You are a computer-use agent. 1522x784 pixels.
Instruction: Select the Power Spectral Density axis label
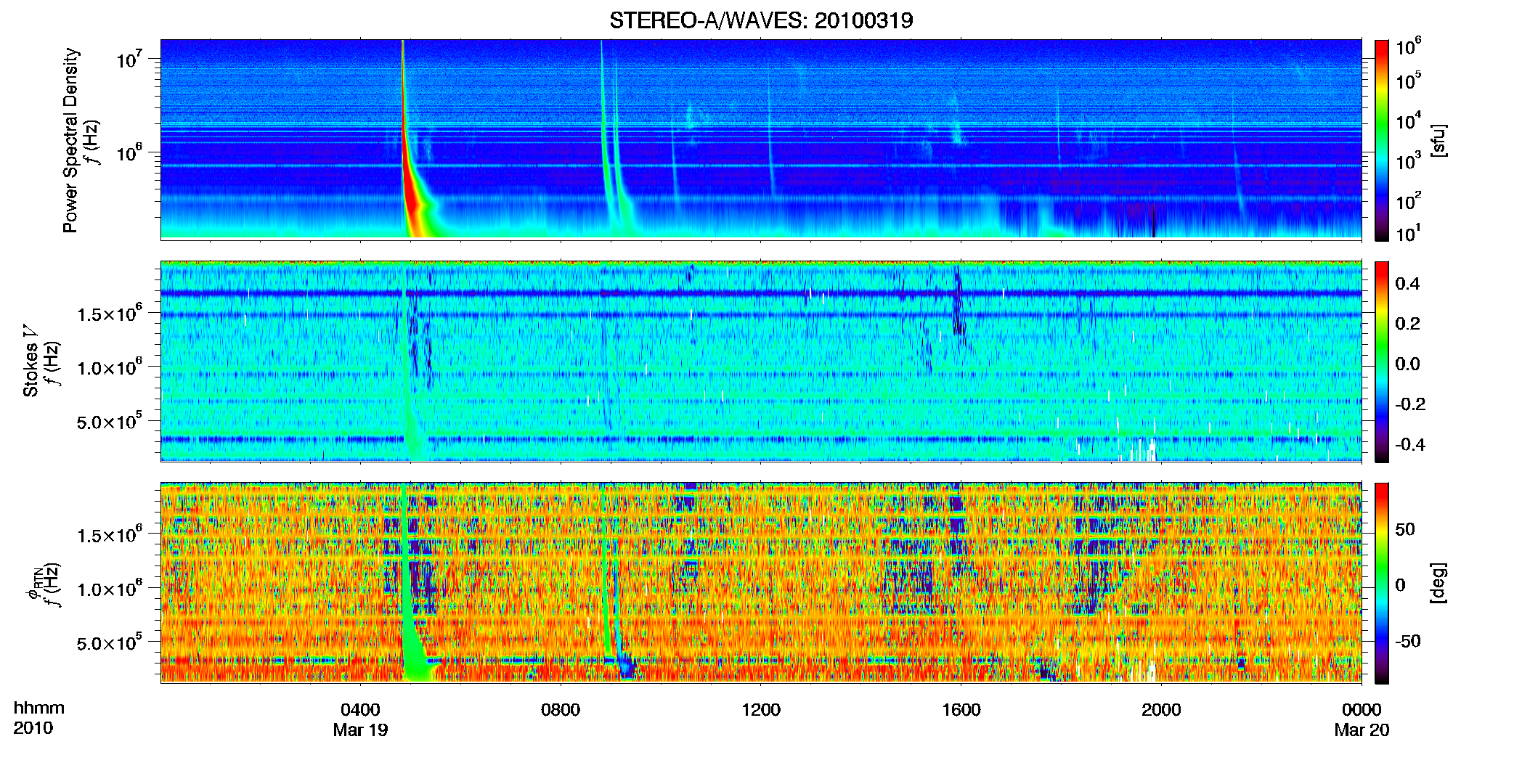click(x=70, y=140)
